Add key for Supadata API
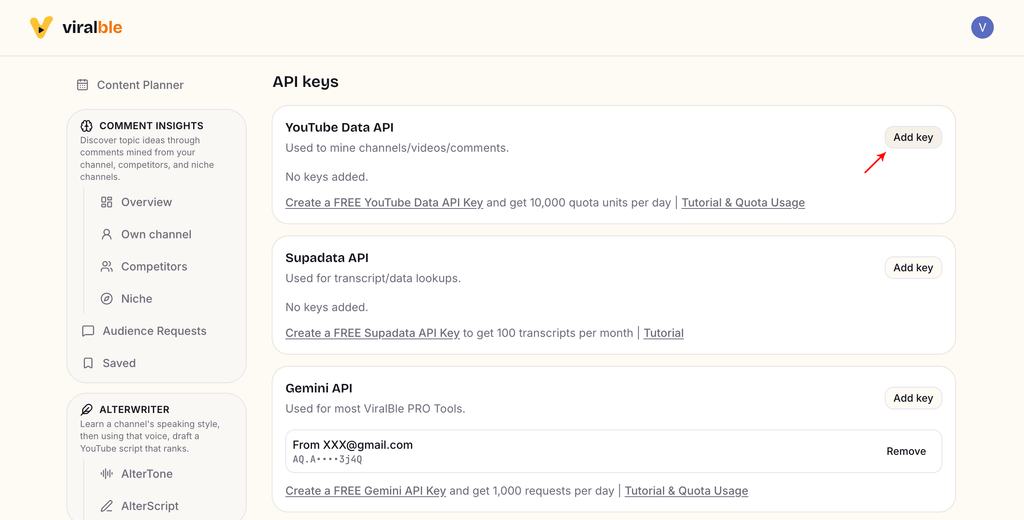This screenshot has height=520, width=1024. pos(913,267)
